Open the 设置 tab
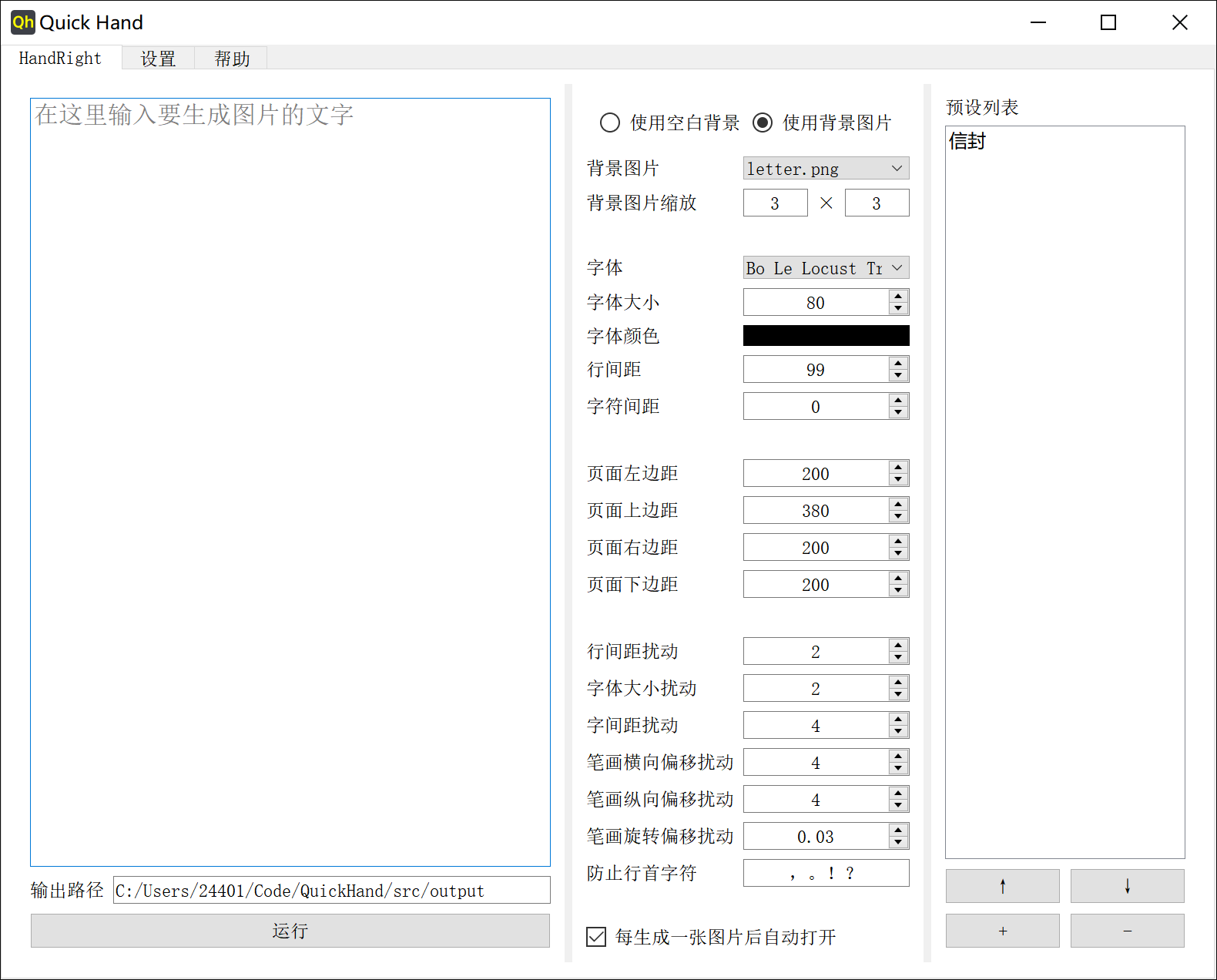1217x980 pixels. point(158,59)
